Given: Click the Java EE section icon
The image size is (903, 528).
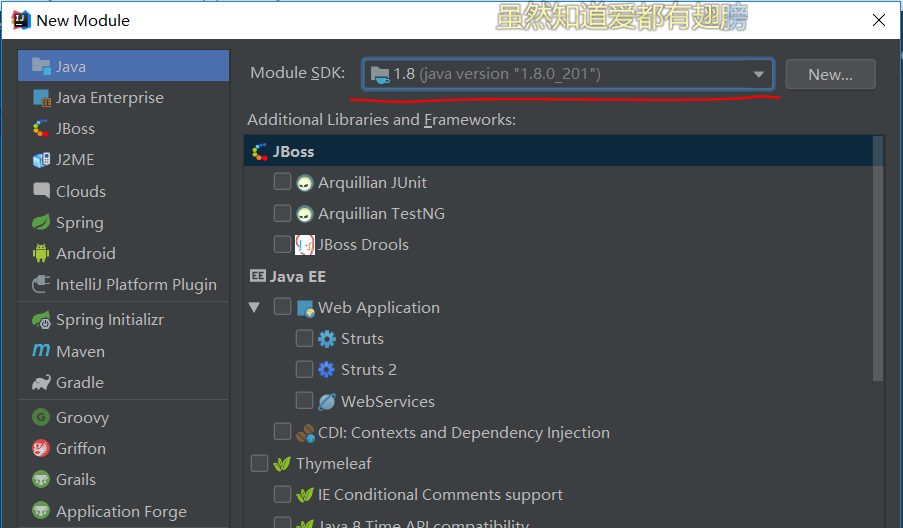Looking at the screenshot, I should click(x=258, y=276).
